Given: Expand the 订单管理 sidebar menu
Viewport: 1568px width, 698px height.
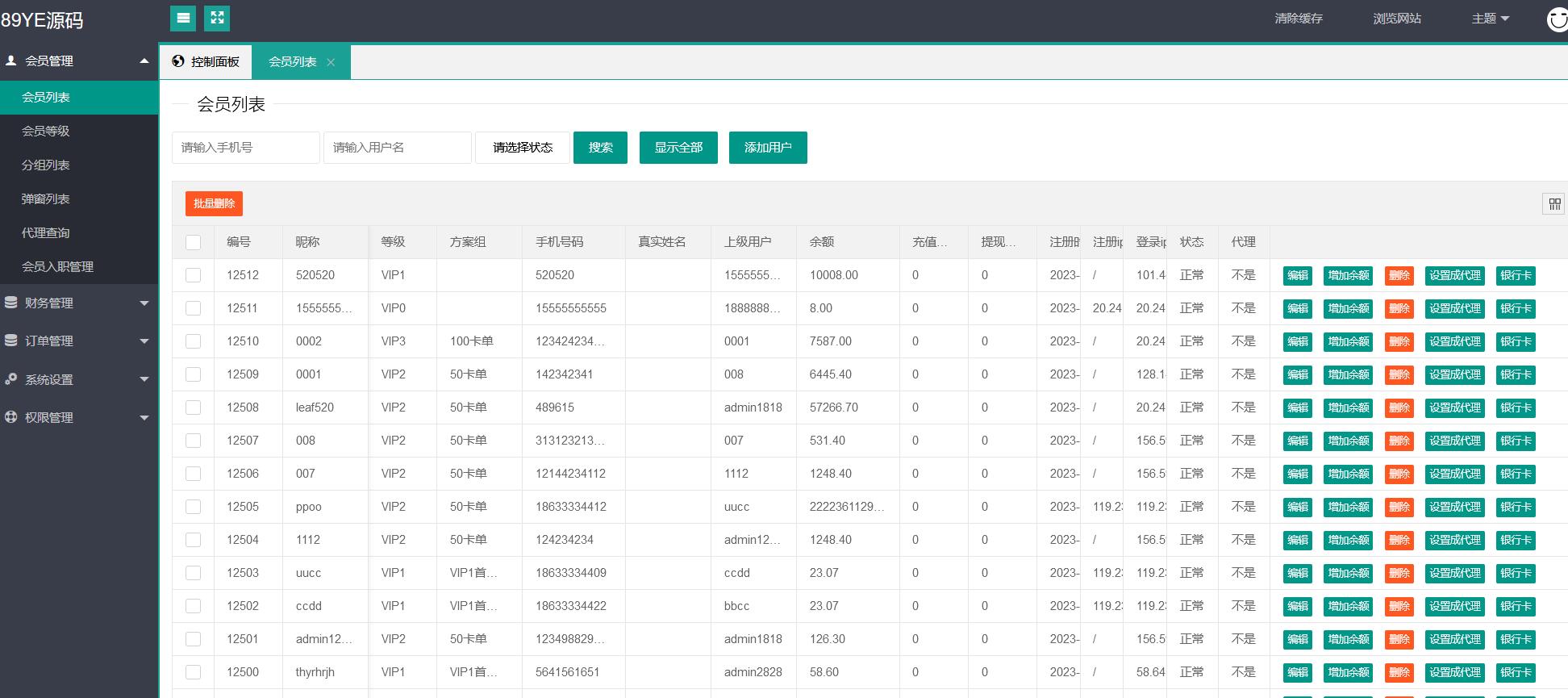Looking at the screenshot, I should [78, 341].
